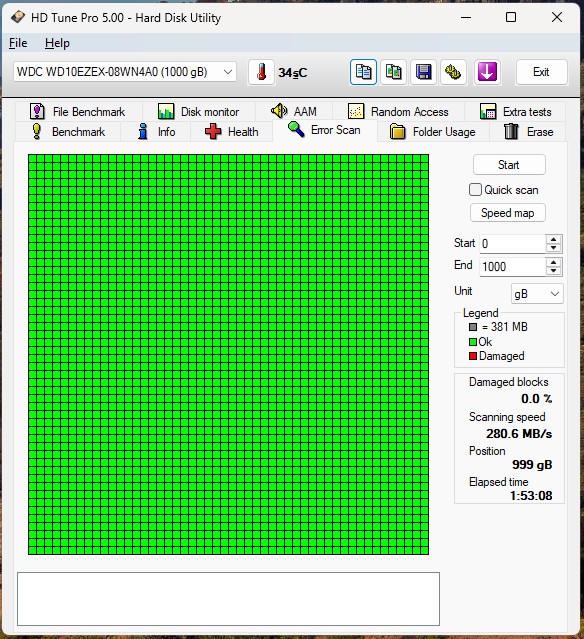Click the purple download arrow icon
The width and height of the screenshot is (584, 639).
click(487, 72)
